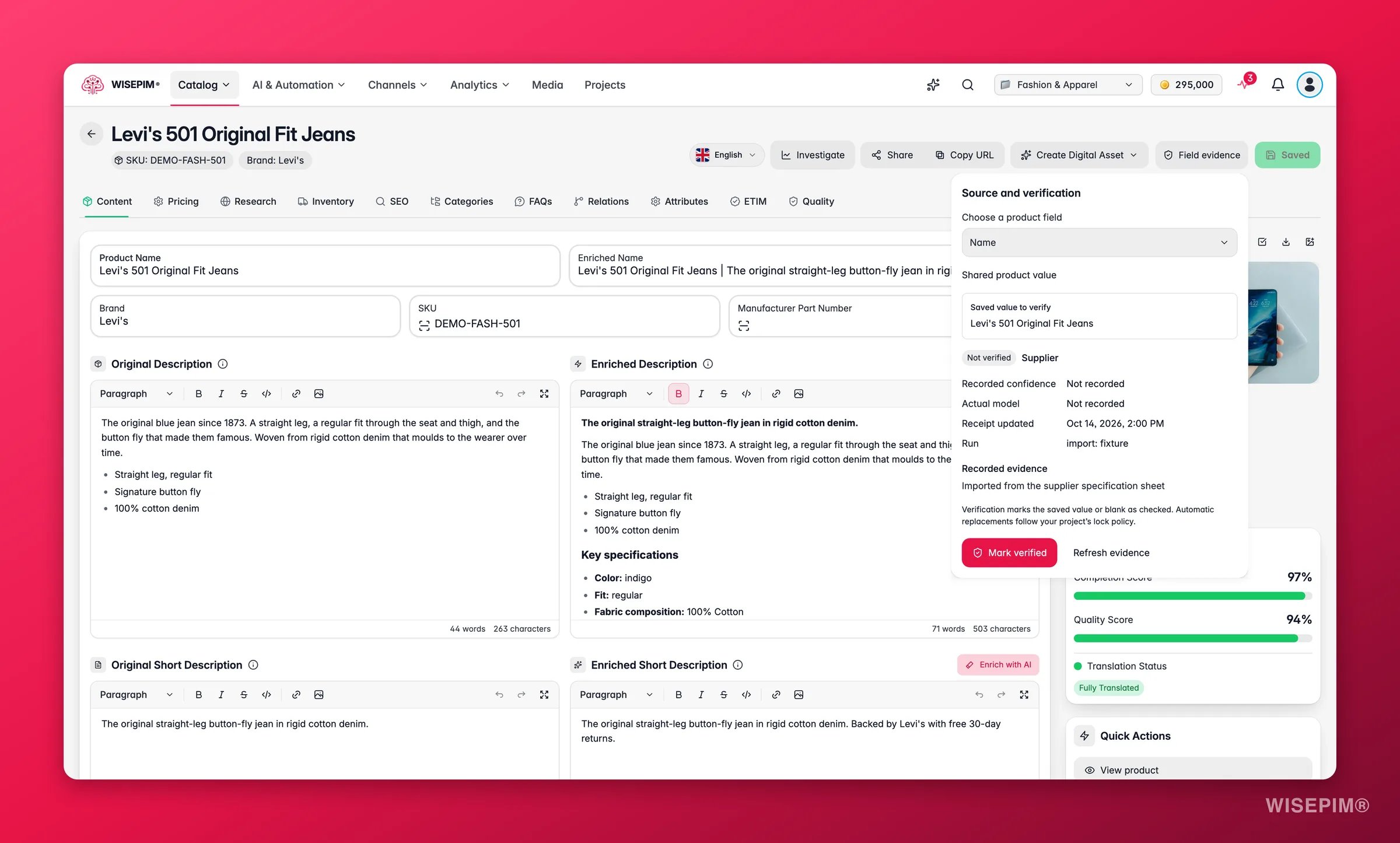Toggle bold in Enriched Short Description toolbar
The width and height of the screenshot is (1400, 843).
[x=678, y=695]
